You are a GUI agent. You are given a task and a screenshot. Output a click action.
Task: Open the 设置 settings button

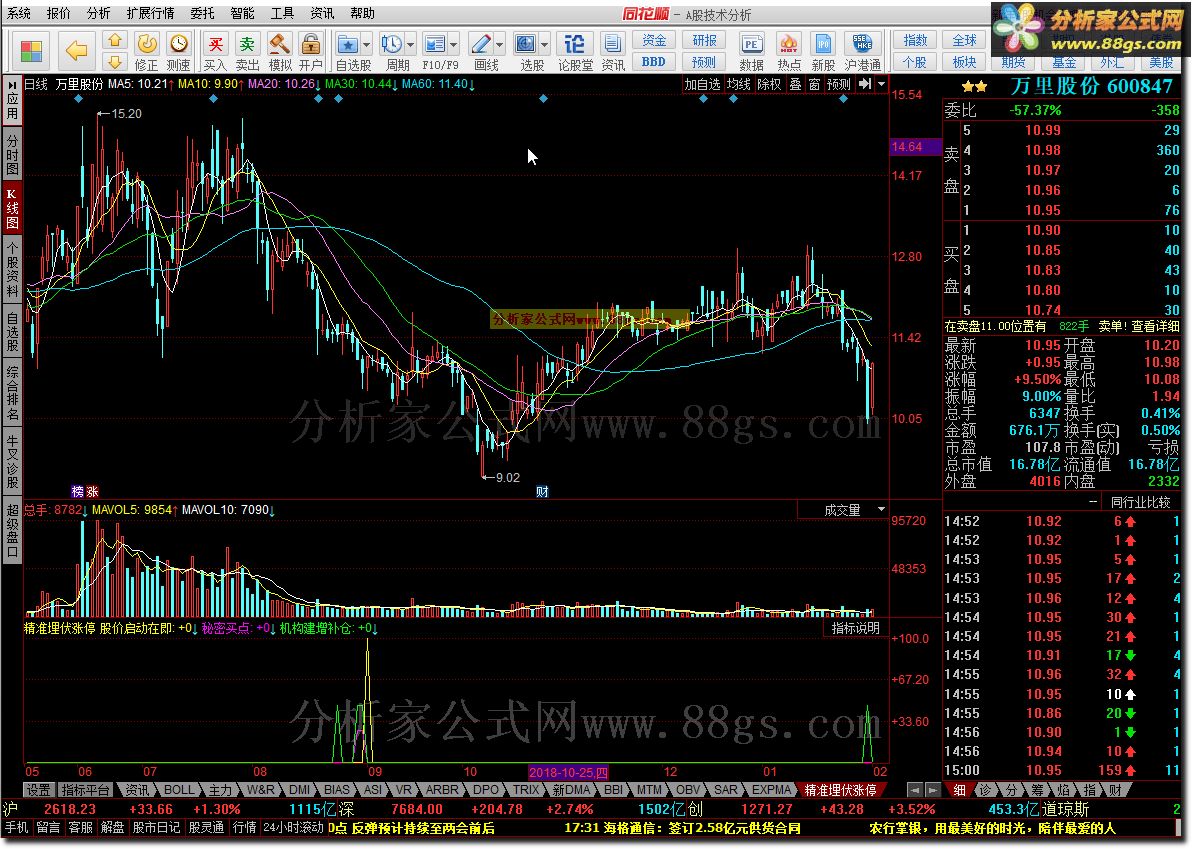tap(39, 790)
